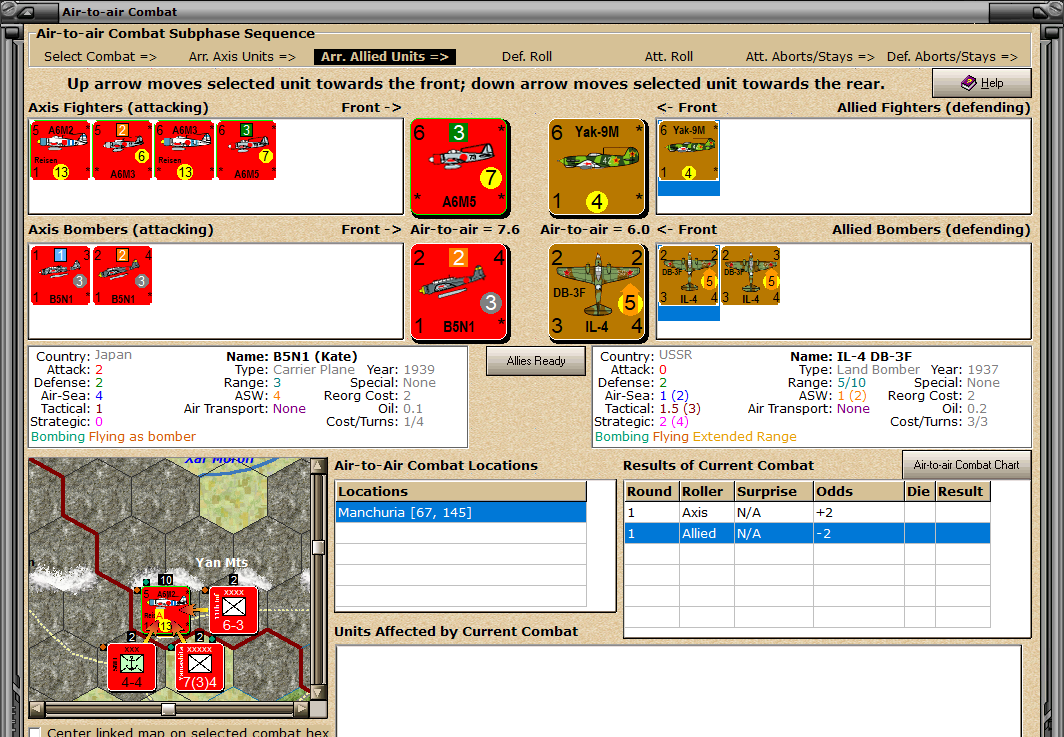Click the Locations column header
This screenshot has height=737, width=1064.
pos(461,491)
